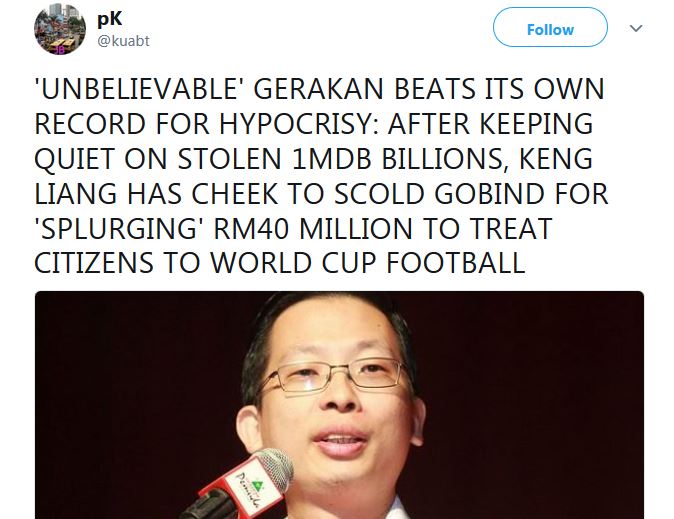
Task: Click the green logo on microphone flag
Action: [x=259, y=486]
